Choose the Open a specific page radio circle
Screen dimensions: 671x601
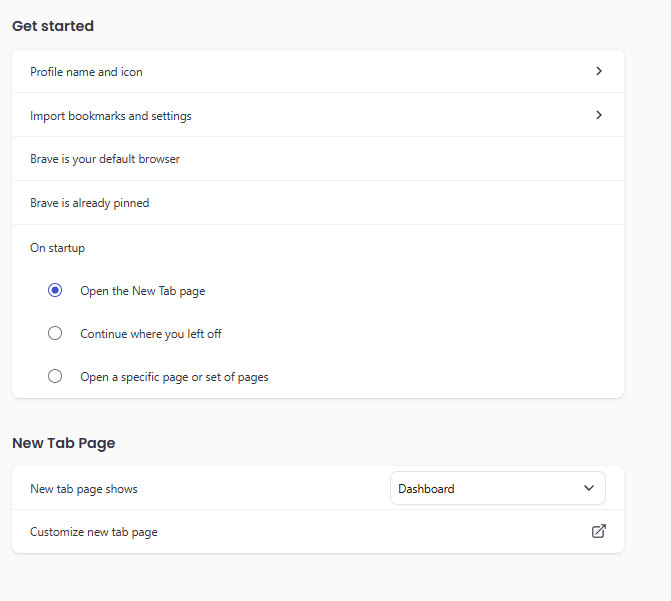coord(55,377)
